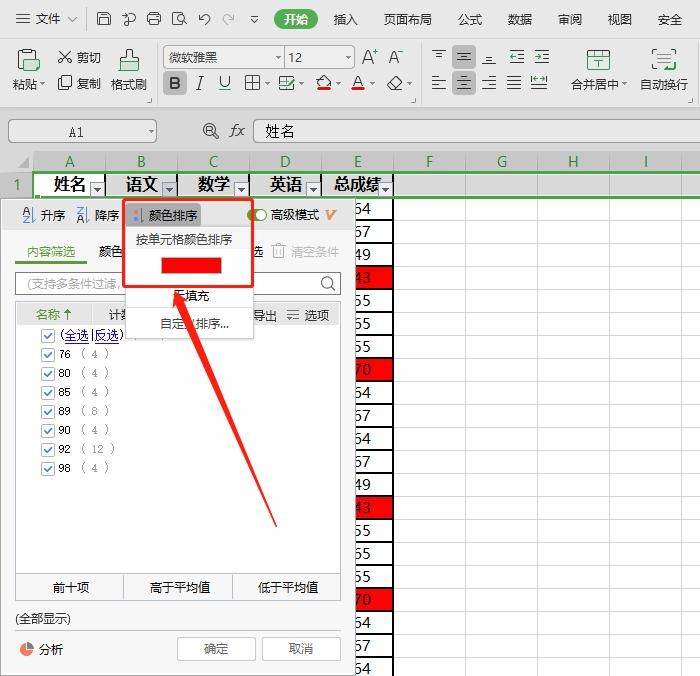Open the font name dropdown 微软雅黑
The image size is (700, 676).
(222, 58)
